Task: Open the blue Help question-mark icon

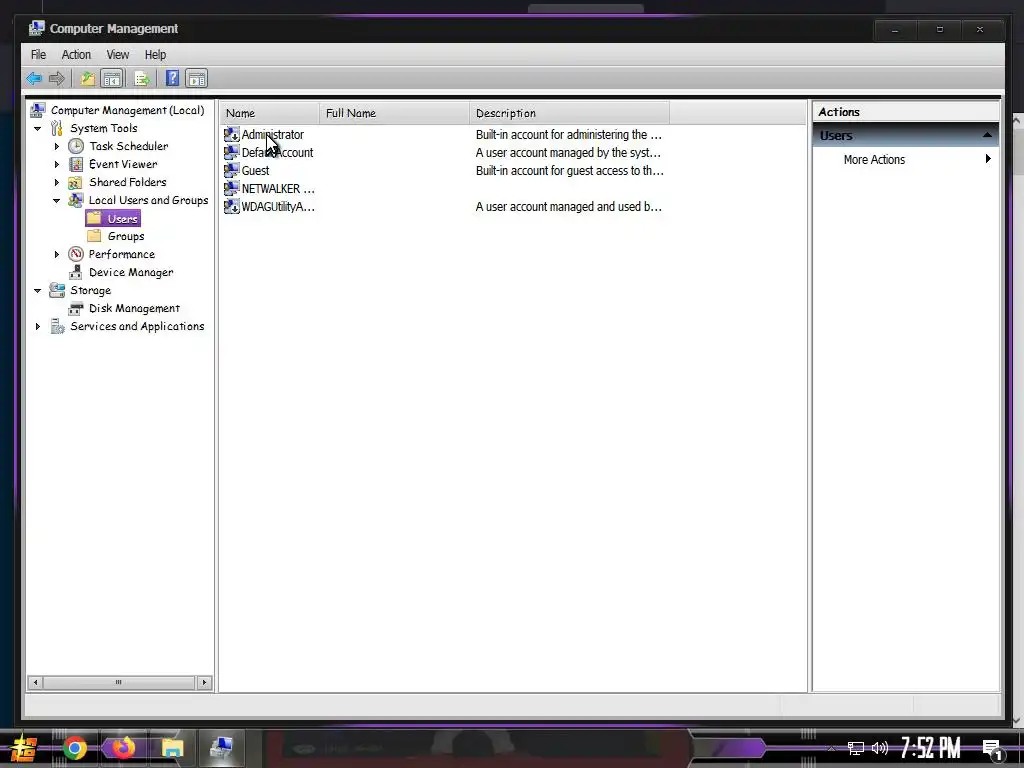Action: (x=172, y=79)
